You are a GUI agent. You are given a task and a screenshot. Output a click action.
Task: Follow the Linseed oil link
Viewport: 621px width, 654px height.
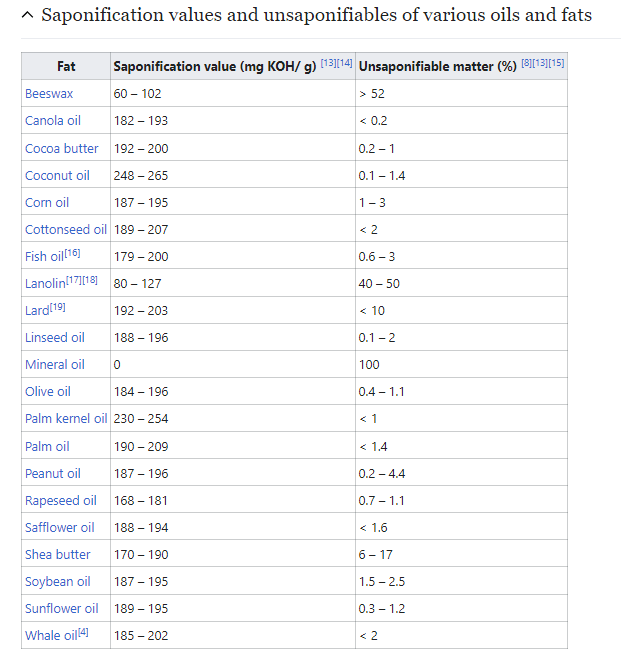tap(55, 338)
